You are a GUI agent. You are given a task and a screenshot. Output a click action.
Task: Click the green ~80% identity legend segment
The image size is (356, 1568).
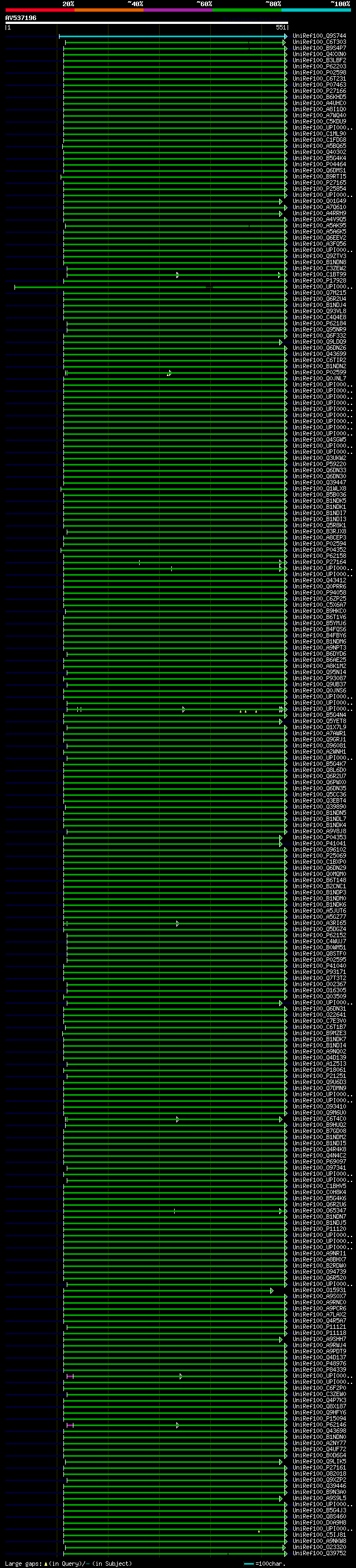tap(247, 10)
